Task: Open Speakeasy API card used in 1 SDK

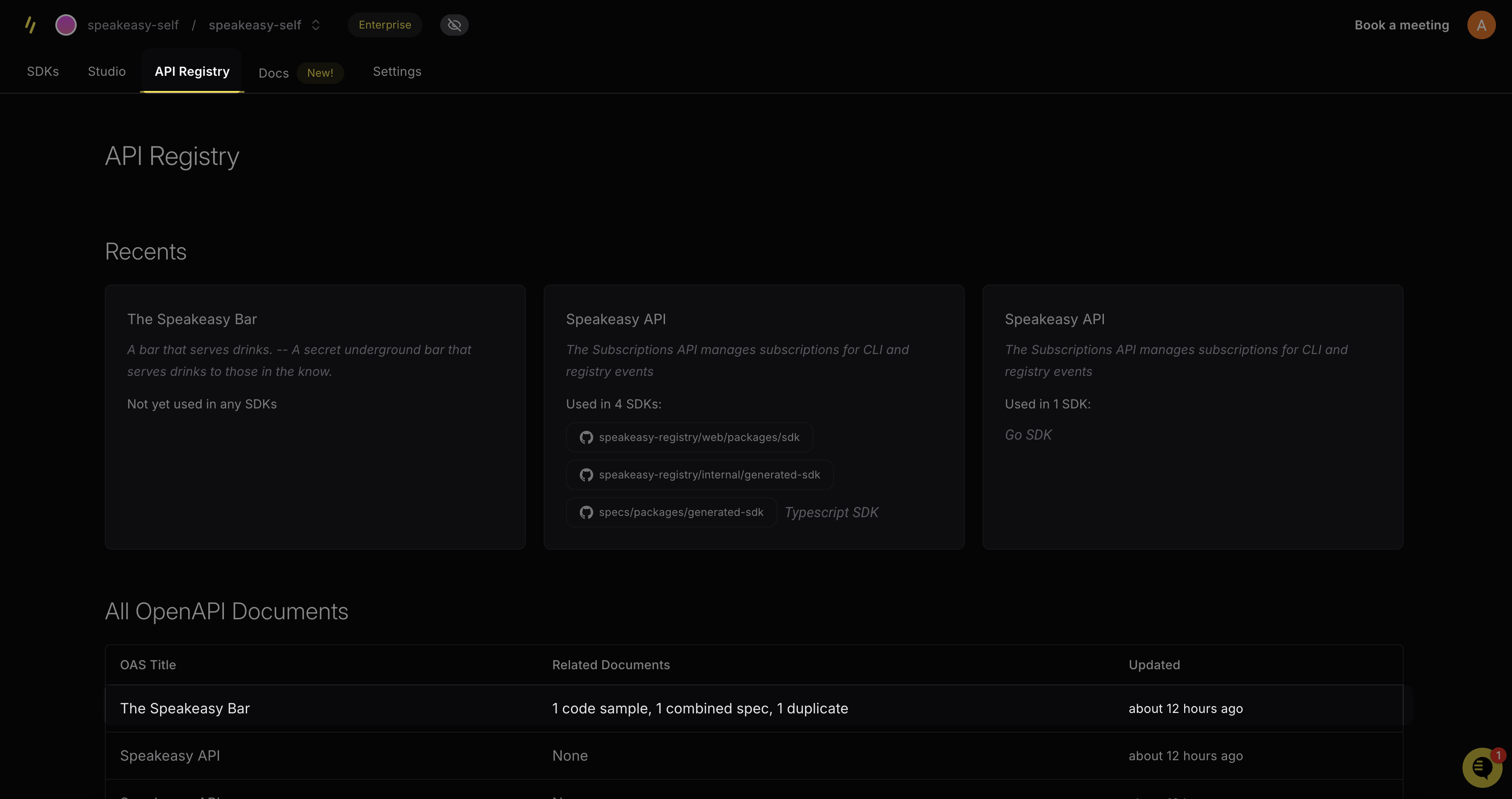Action: point(1193,417)
